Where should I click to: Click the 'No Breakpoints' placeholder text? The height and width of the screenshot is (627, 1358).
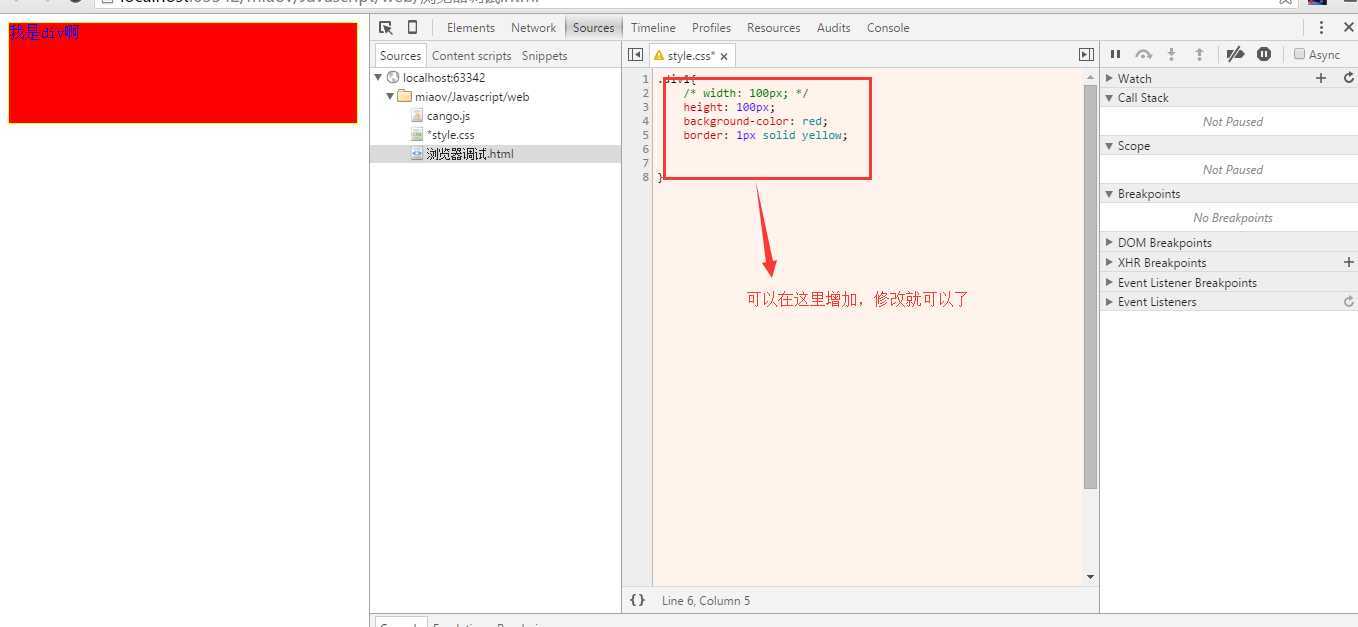(1232, 218)
